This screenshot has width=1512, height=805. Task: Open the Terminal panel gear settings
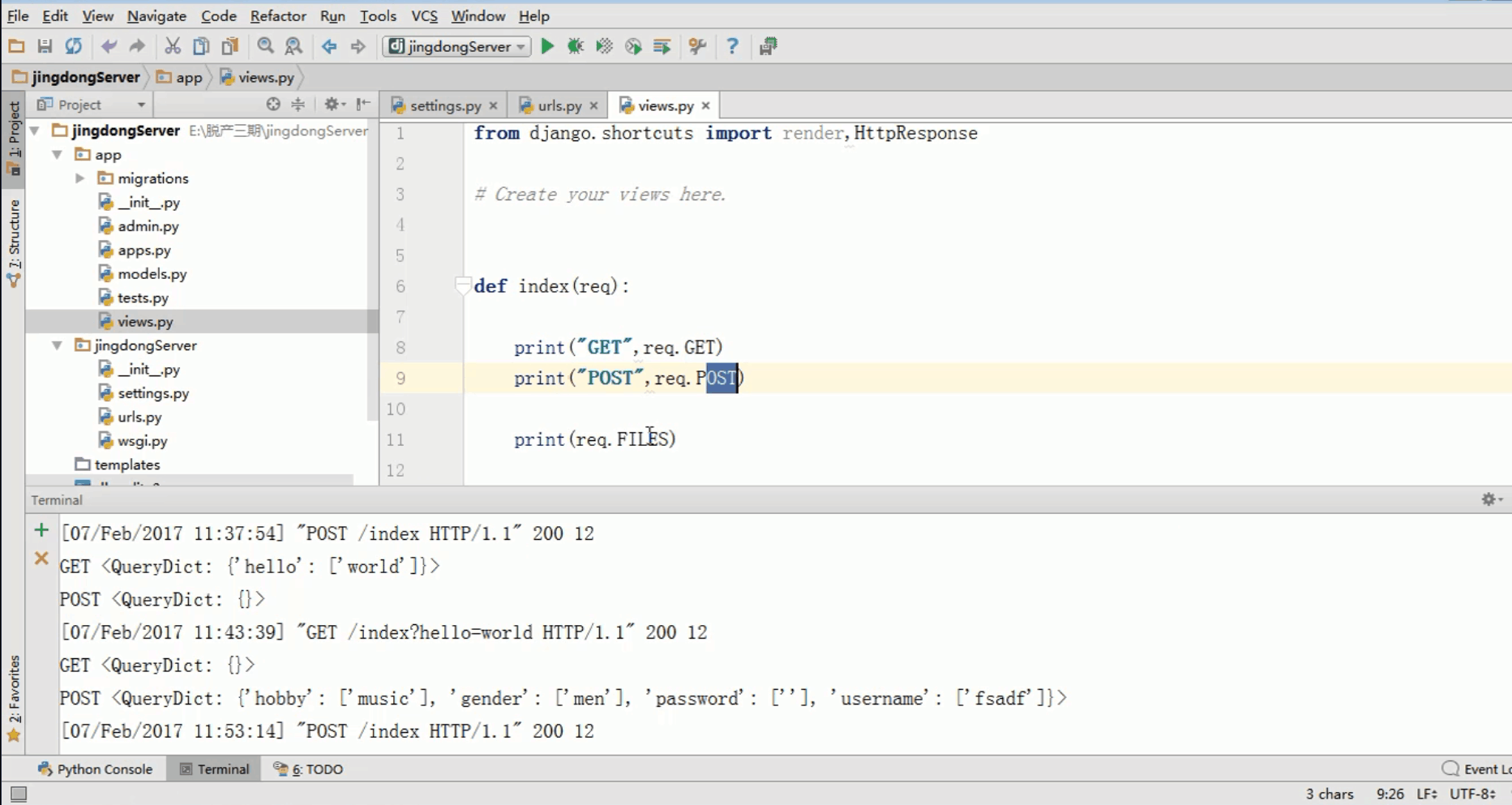[x=1491, y=499]
